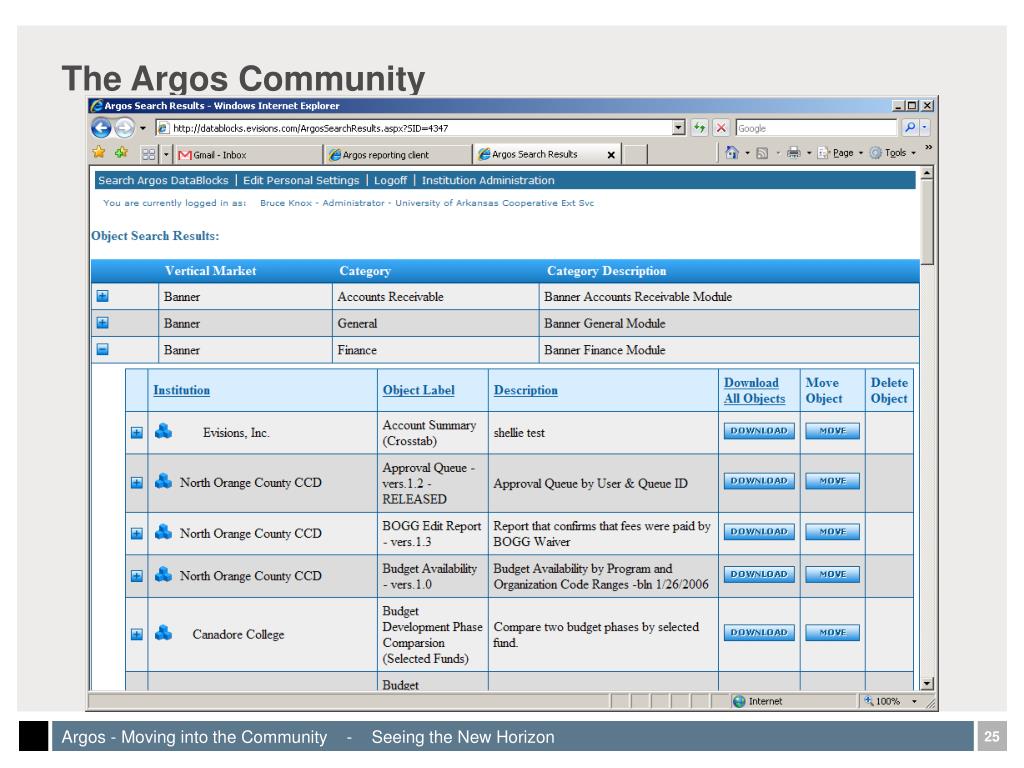Viewport: 1024px width, 768px height.
Task: Click the RSS feeds icon
Action: [x=762, y=153]
